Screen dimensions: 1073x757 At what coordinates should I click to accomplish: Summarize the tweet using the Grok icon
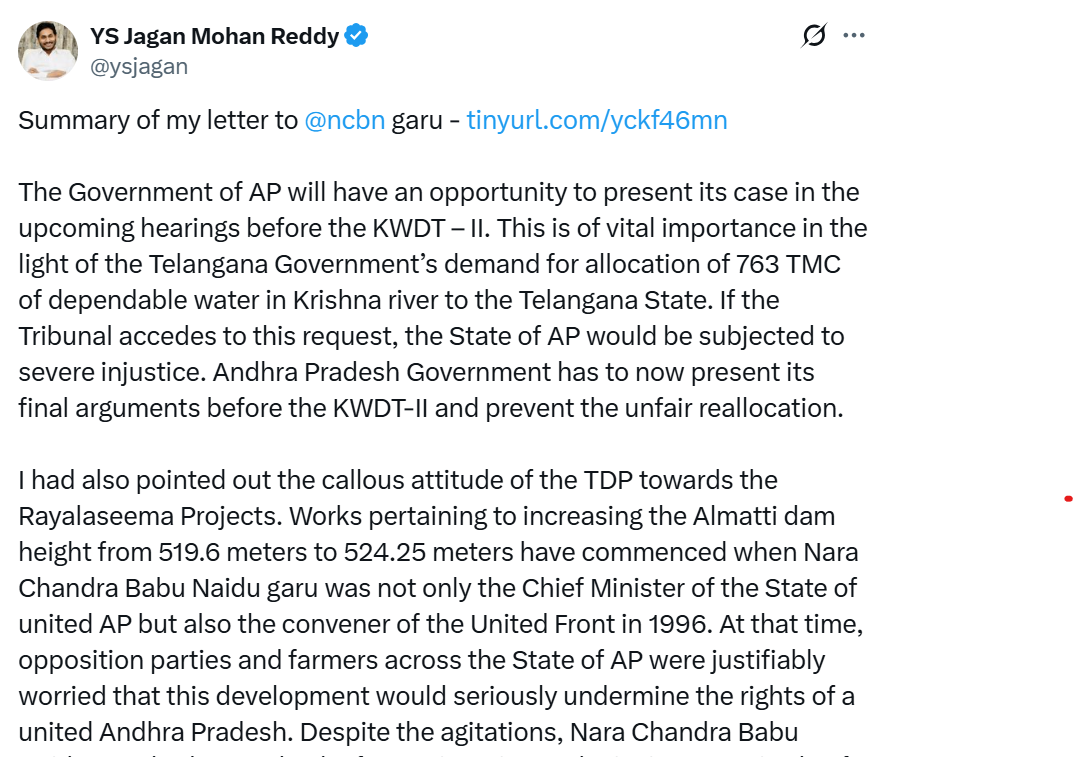coord(813,35)
